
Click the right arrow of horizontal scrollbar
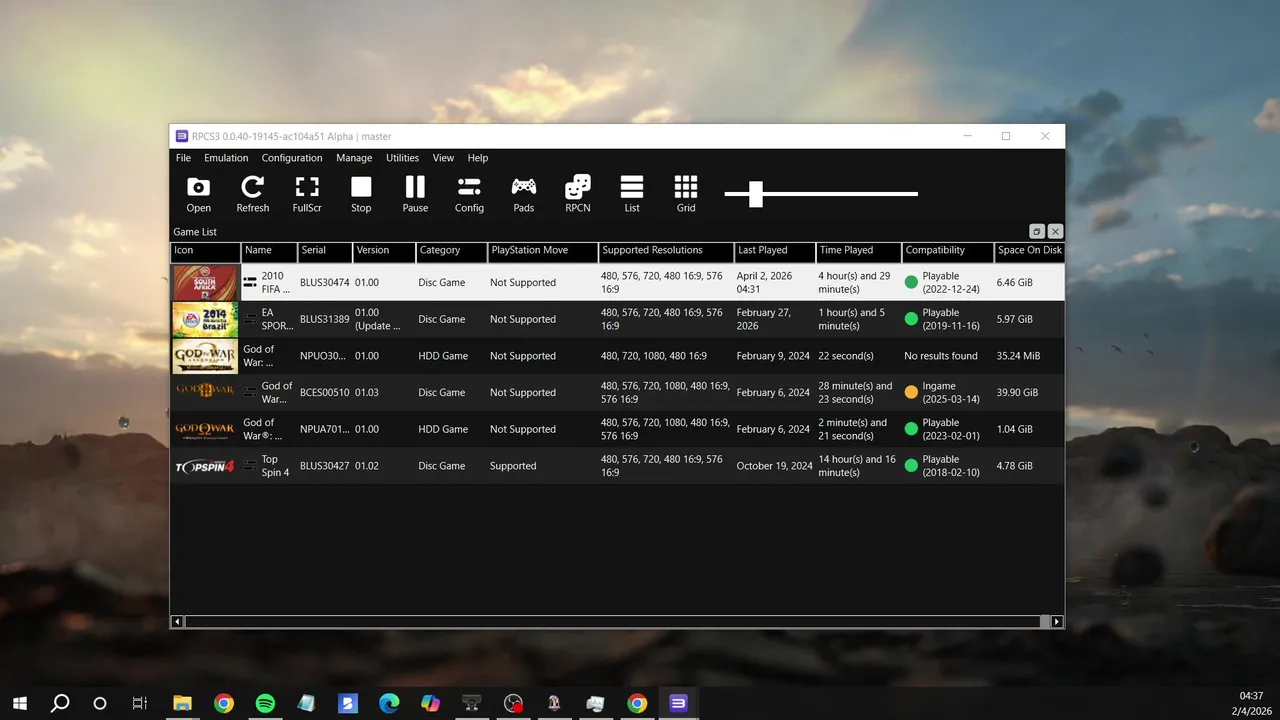click(x=1057, y=622)
